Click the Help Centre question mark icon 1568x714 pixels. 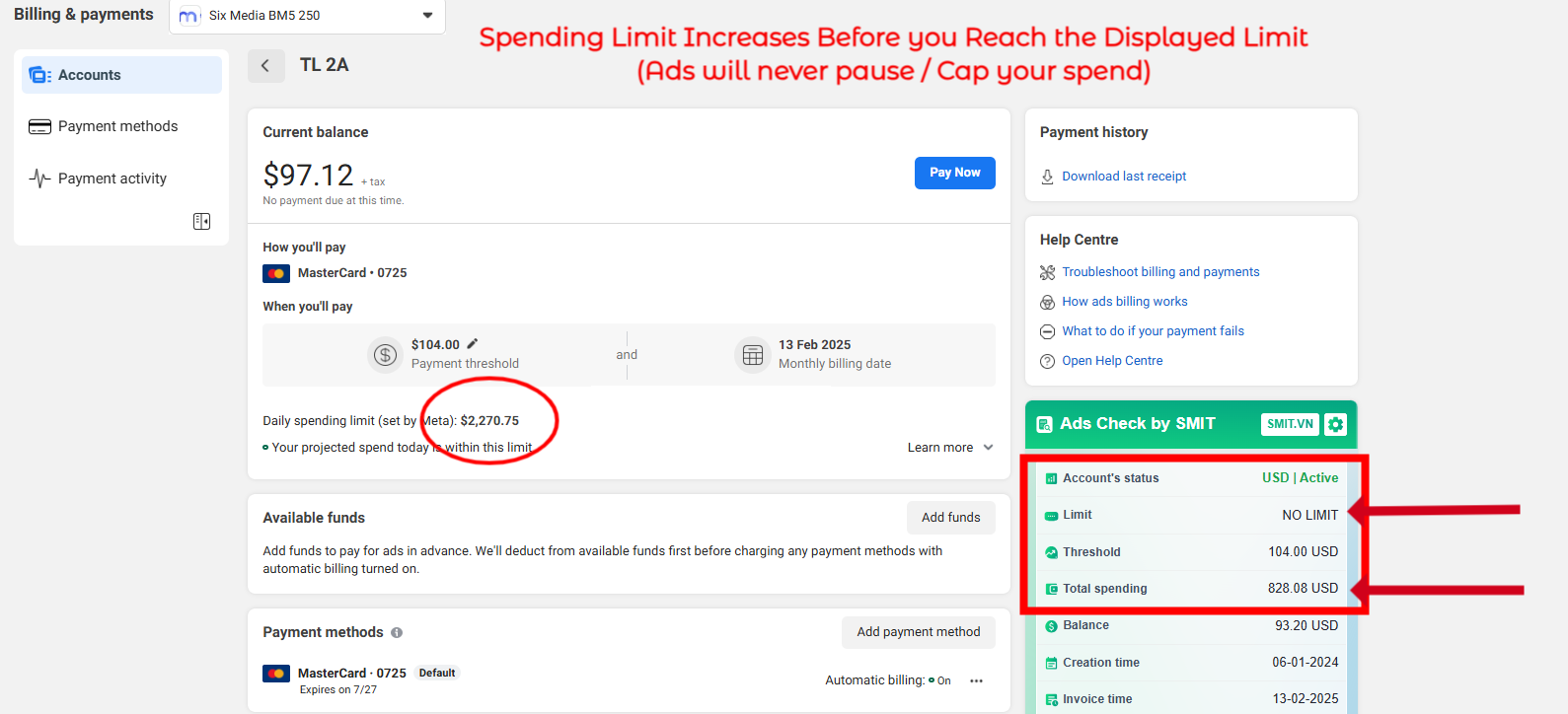[x=1047, y=361]
